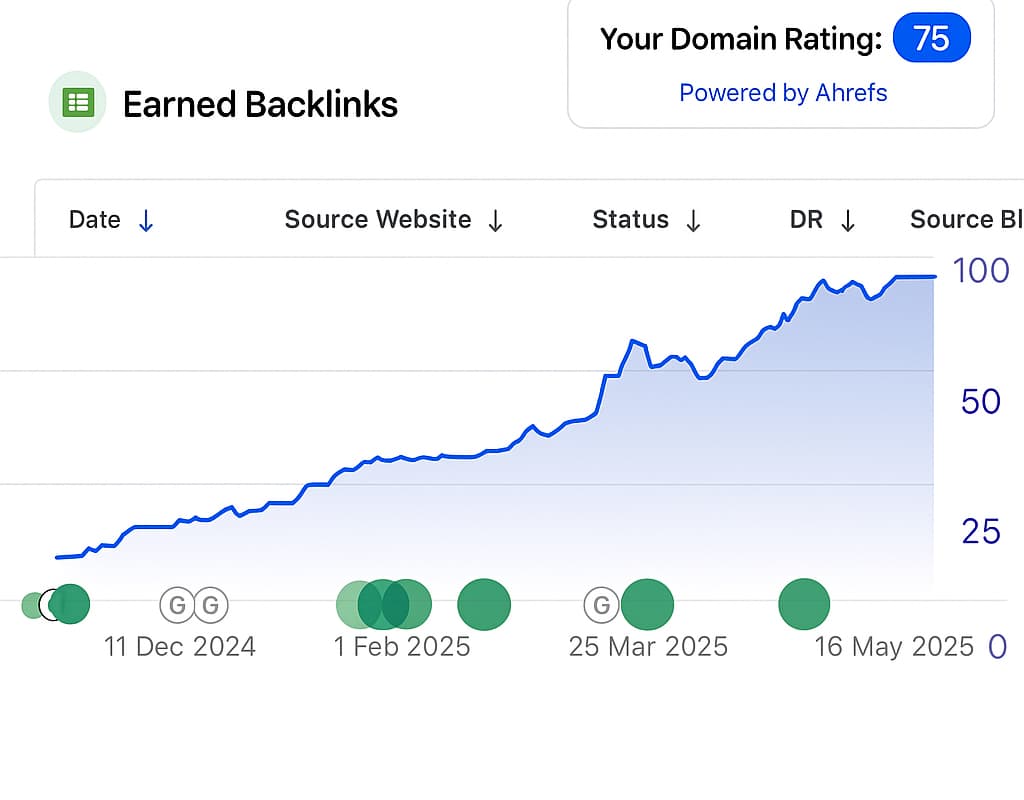Click the blue sort arrow next to Date
Screen dimensions: 1024x800
point(146,221)
